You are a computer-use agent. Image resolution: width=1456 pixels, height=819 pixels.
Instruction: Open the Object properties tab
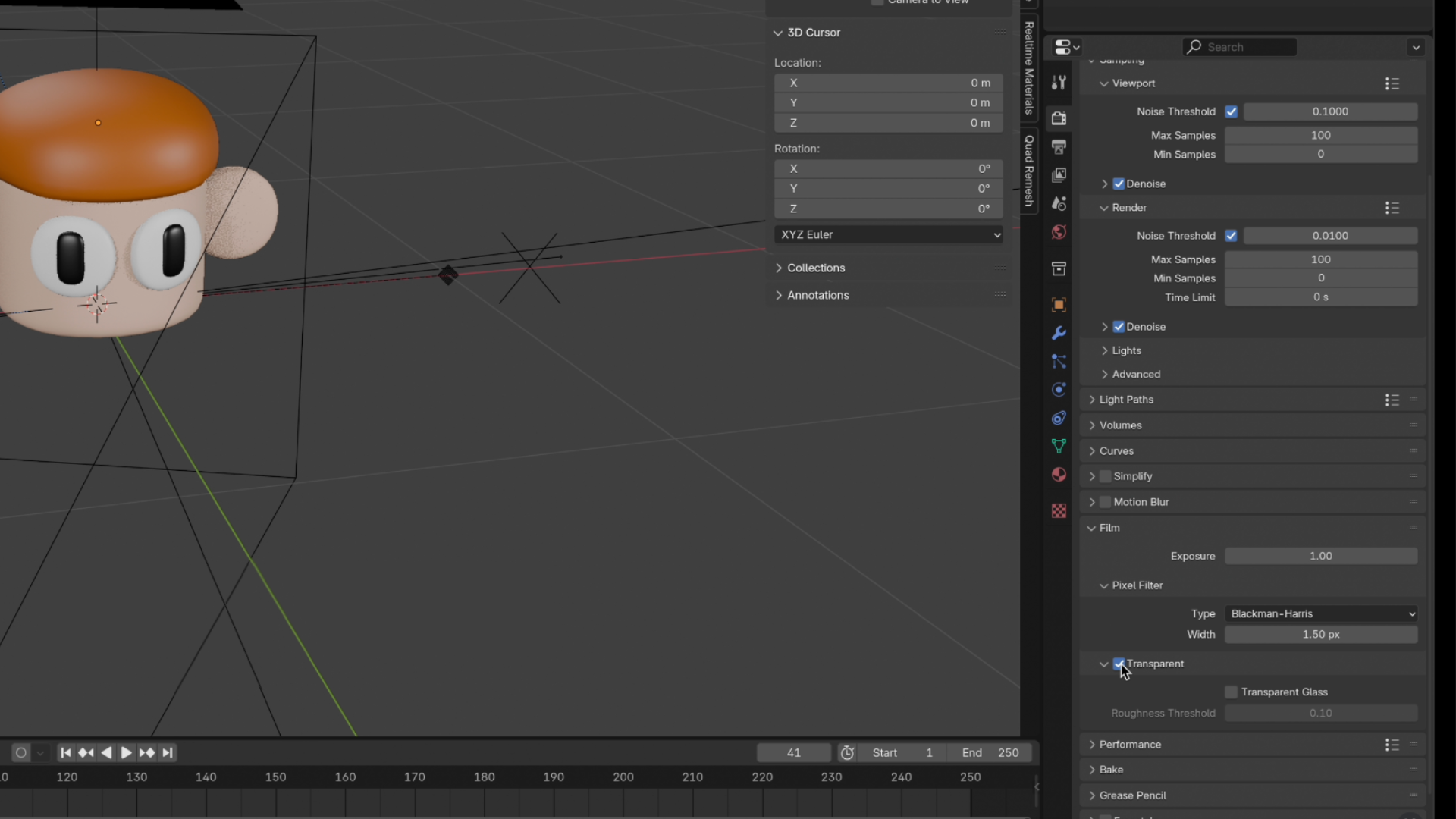pos(1059,305)
